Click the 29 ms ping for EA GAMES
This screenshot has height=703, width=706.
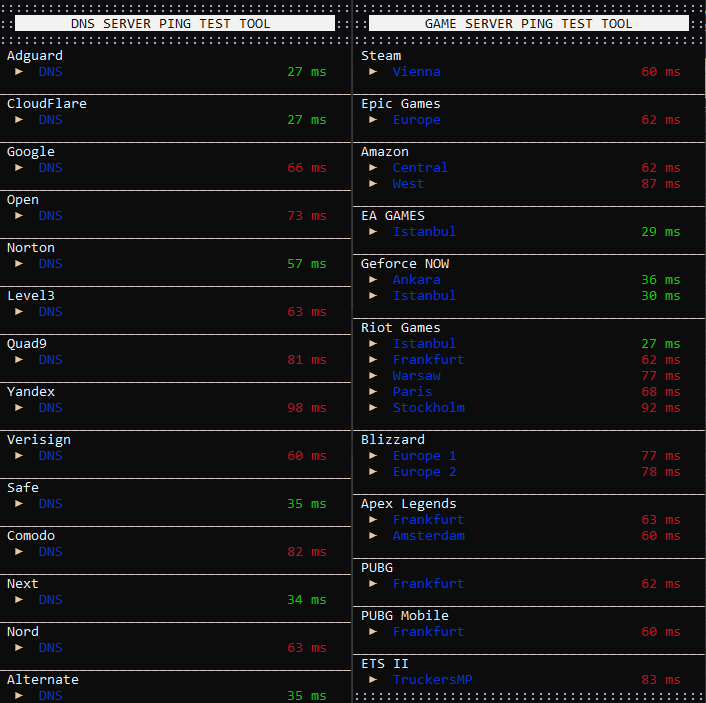(661, 231)
